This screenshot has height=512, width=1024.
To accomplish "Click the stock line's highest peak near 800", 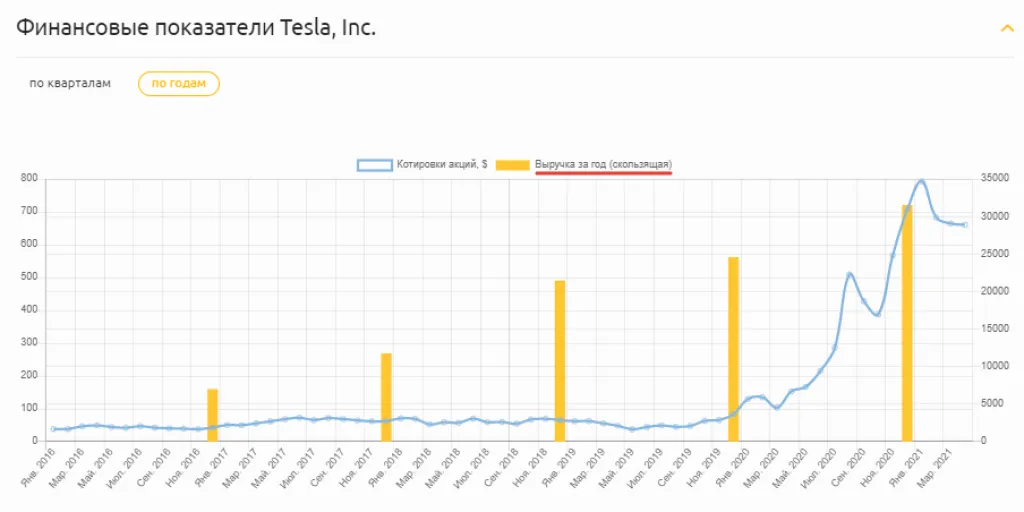I will [921, 181].
